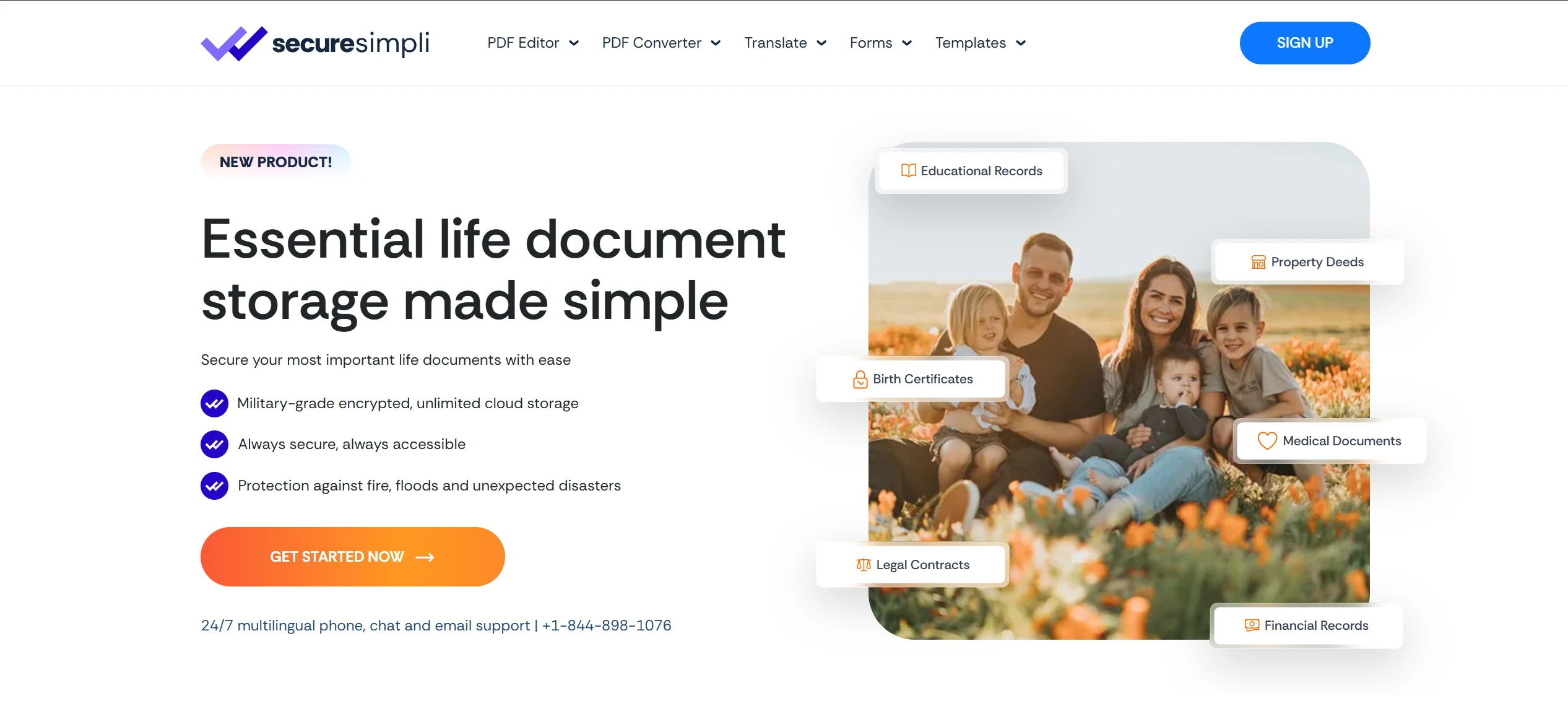Click the NEW PRODUCT! gradient badge
Screen dimensions: 1568x706
[275, 162]
